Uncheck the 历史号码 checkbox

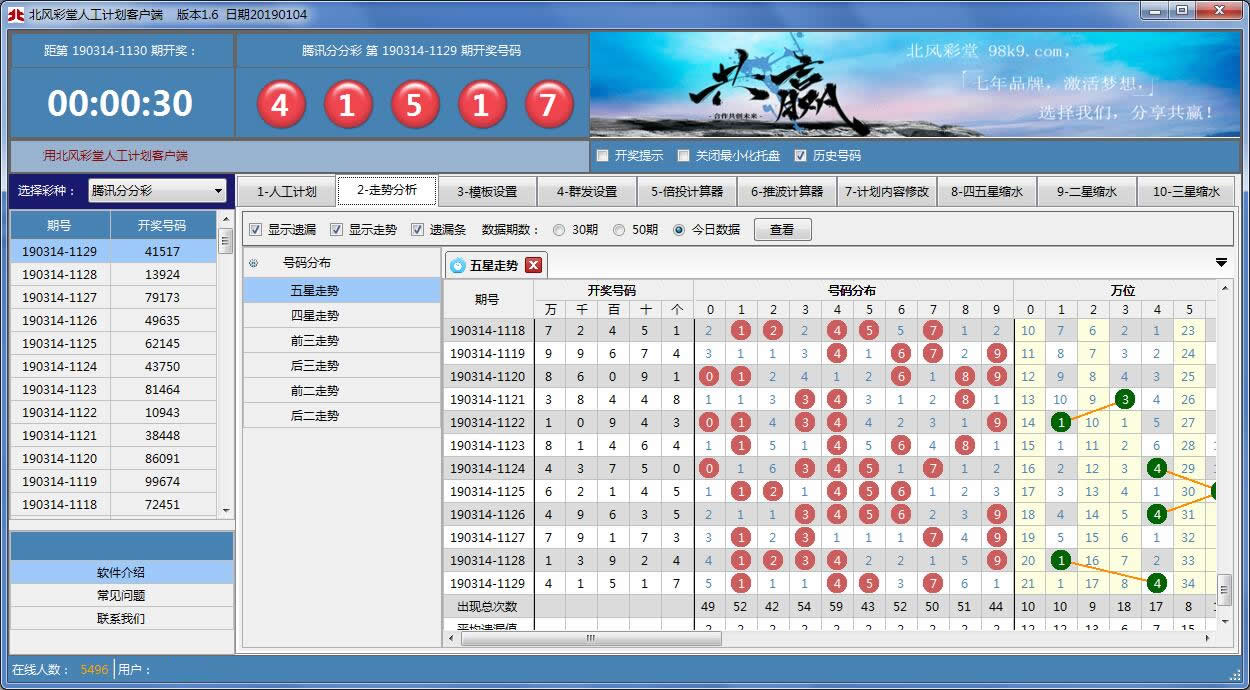coord(800,156)
